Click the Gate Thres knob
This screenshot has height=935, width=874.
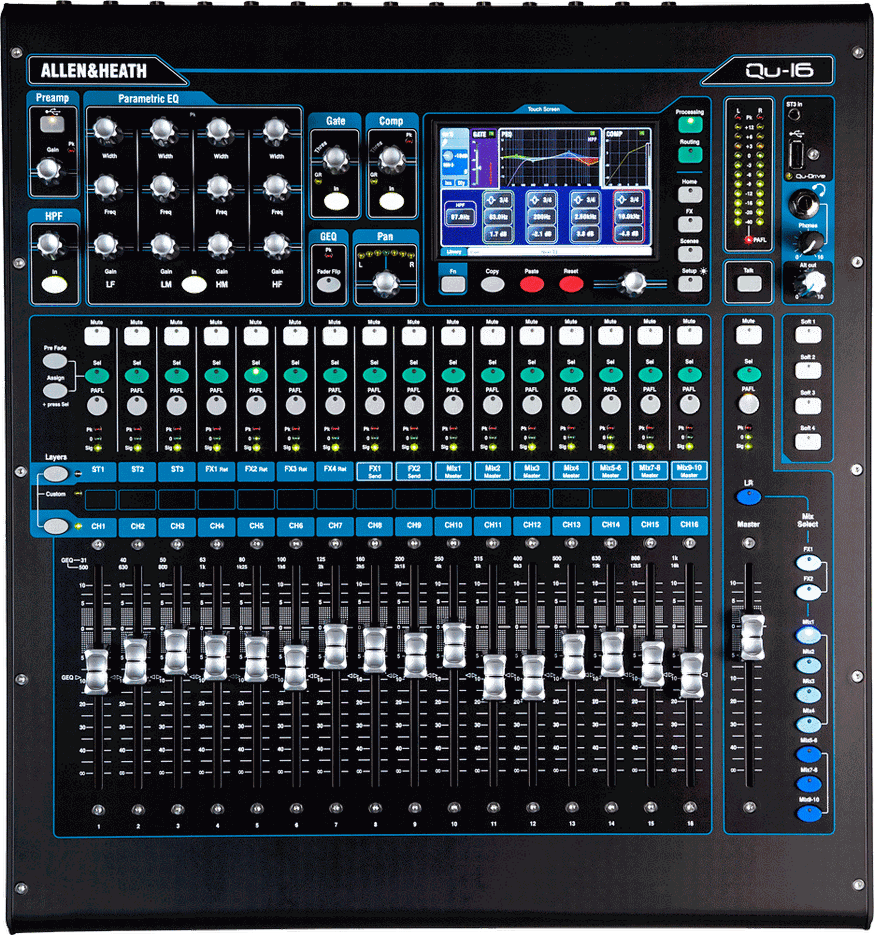336,159
